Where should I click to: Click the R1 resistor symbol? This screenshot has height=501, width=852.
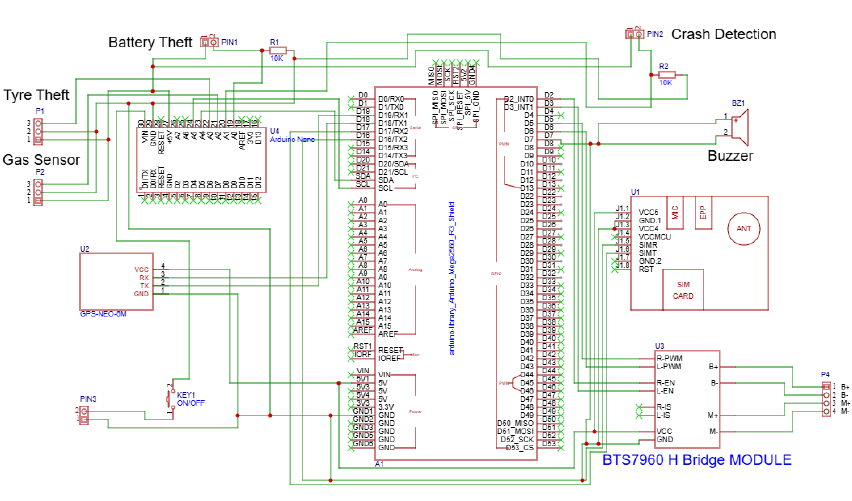[278, 50]
